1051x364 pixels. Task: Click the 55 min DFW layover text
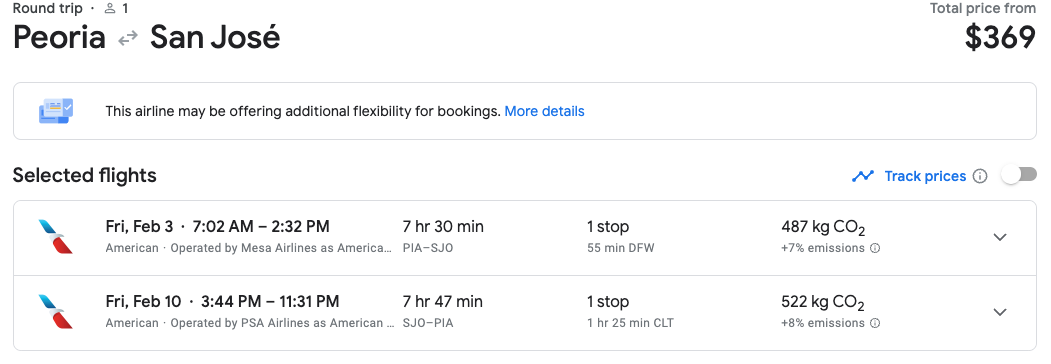pyautogui.click(x=621, y=248)
